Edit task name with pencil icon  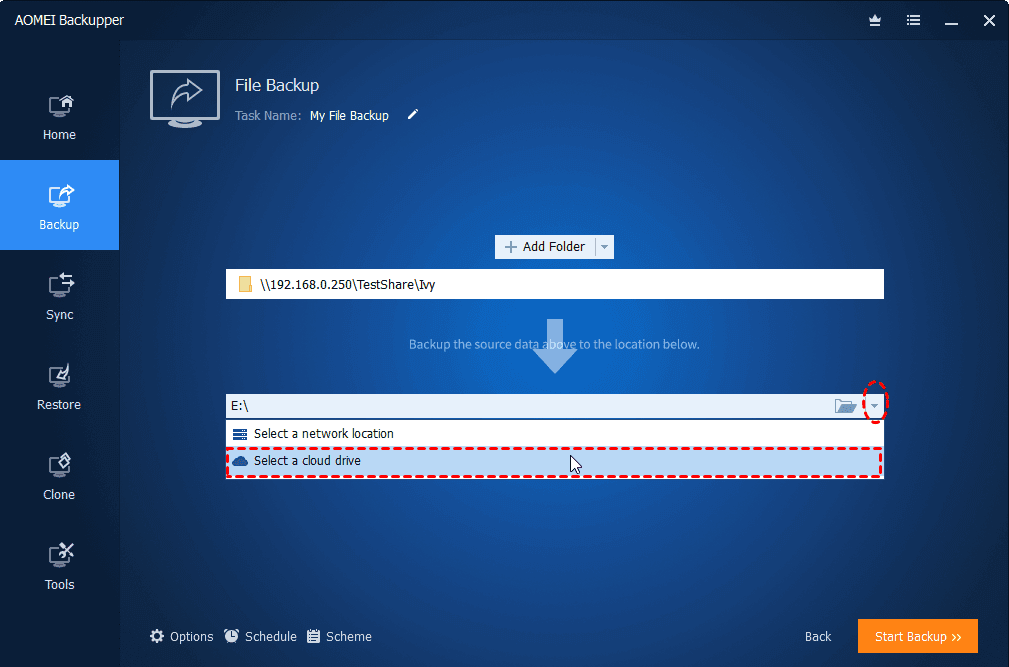click(413, 114)
